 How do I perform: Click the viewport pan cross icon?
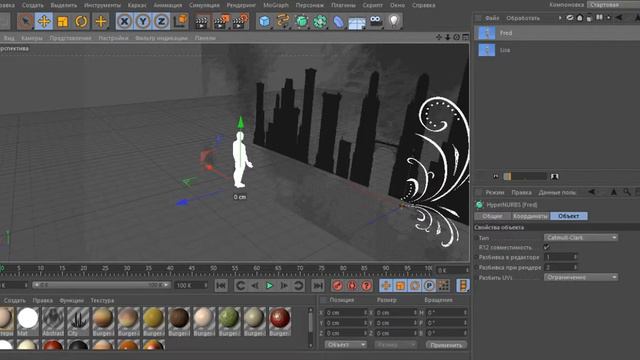(439, 37)
